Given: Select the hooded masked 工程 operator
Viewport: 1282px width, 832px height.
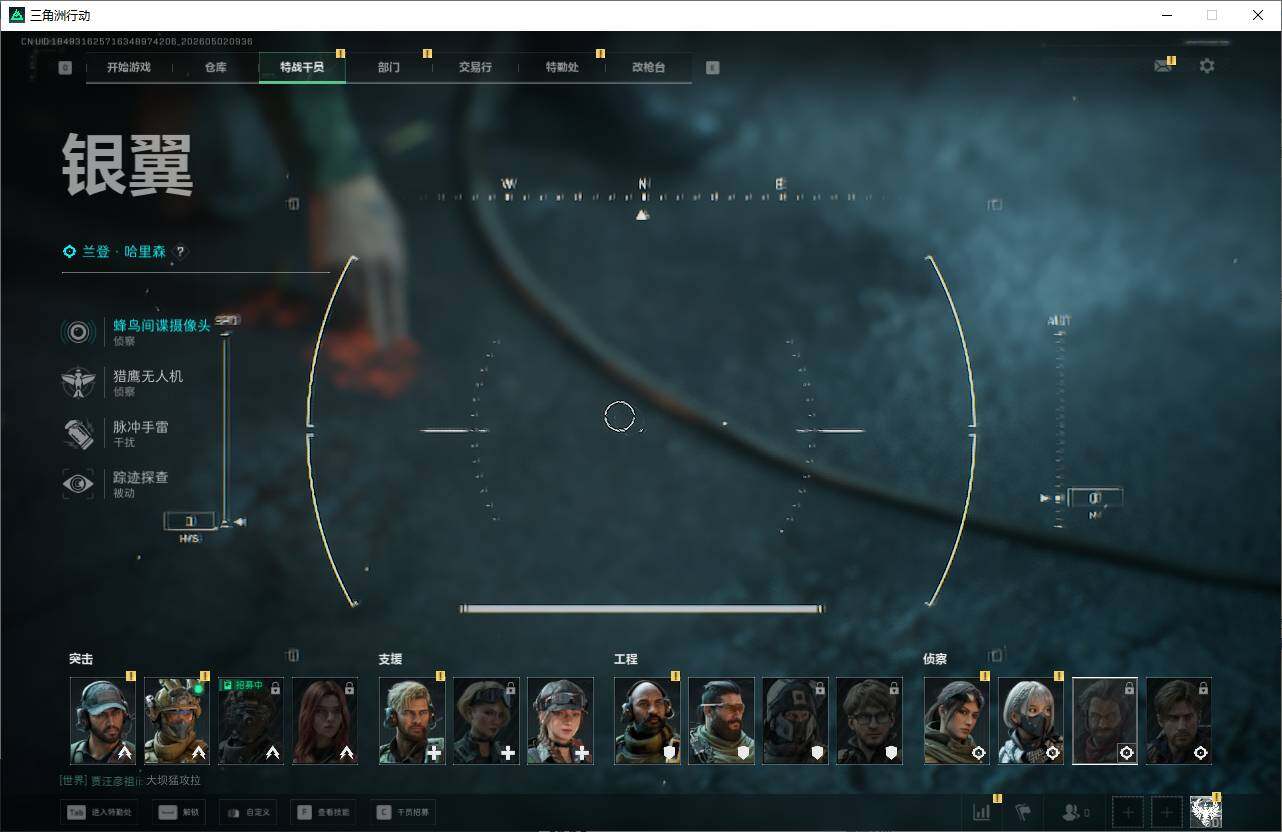Looking at the screenshot, I should pyautogui.click(x=795, y=721).
